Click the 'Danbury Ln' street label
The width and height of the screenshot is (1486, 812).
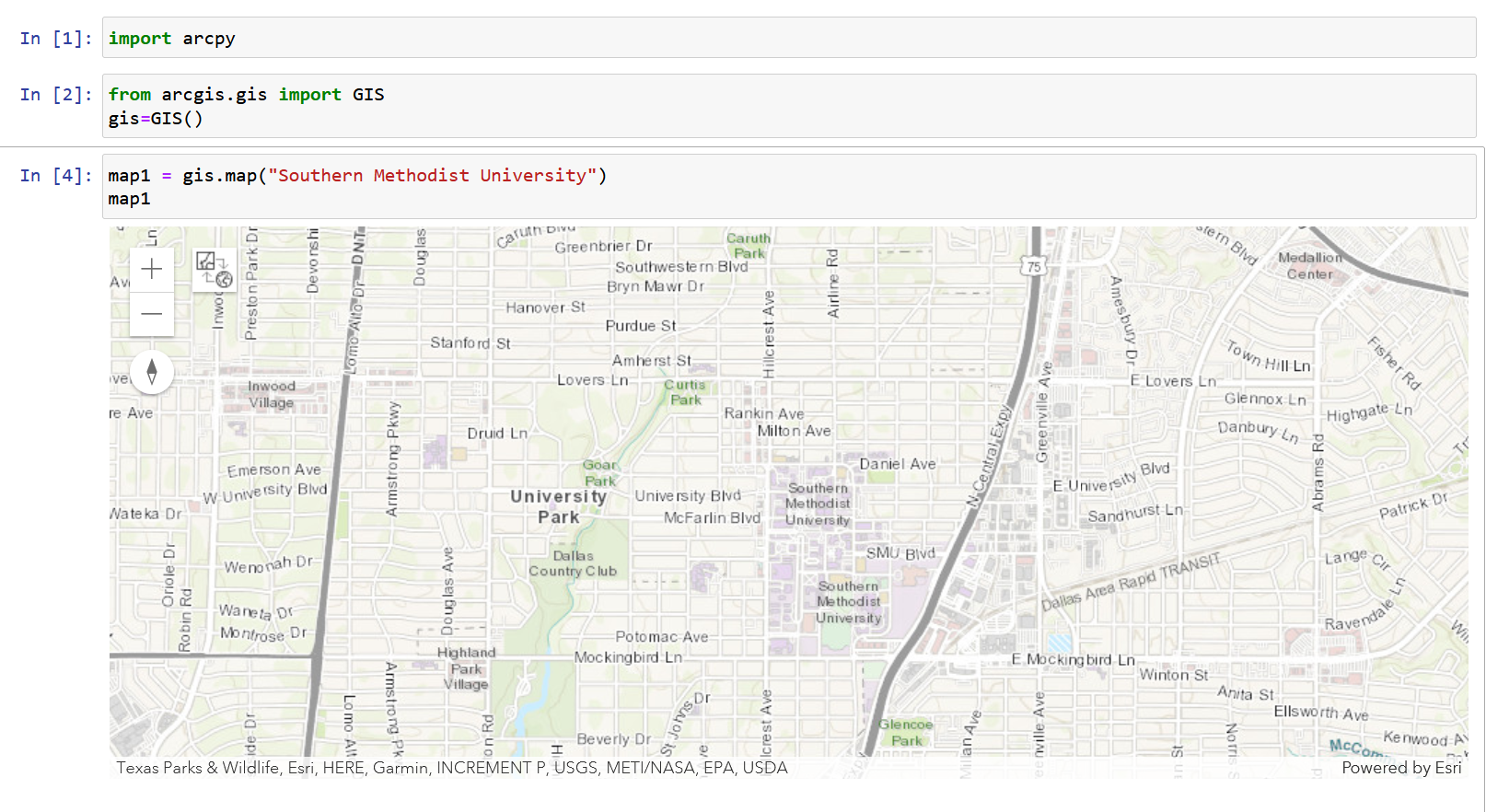[1258, 431]
